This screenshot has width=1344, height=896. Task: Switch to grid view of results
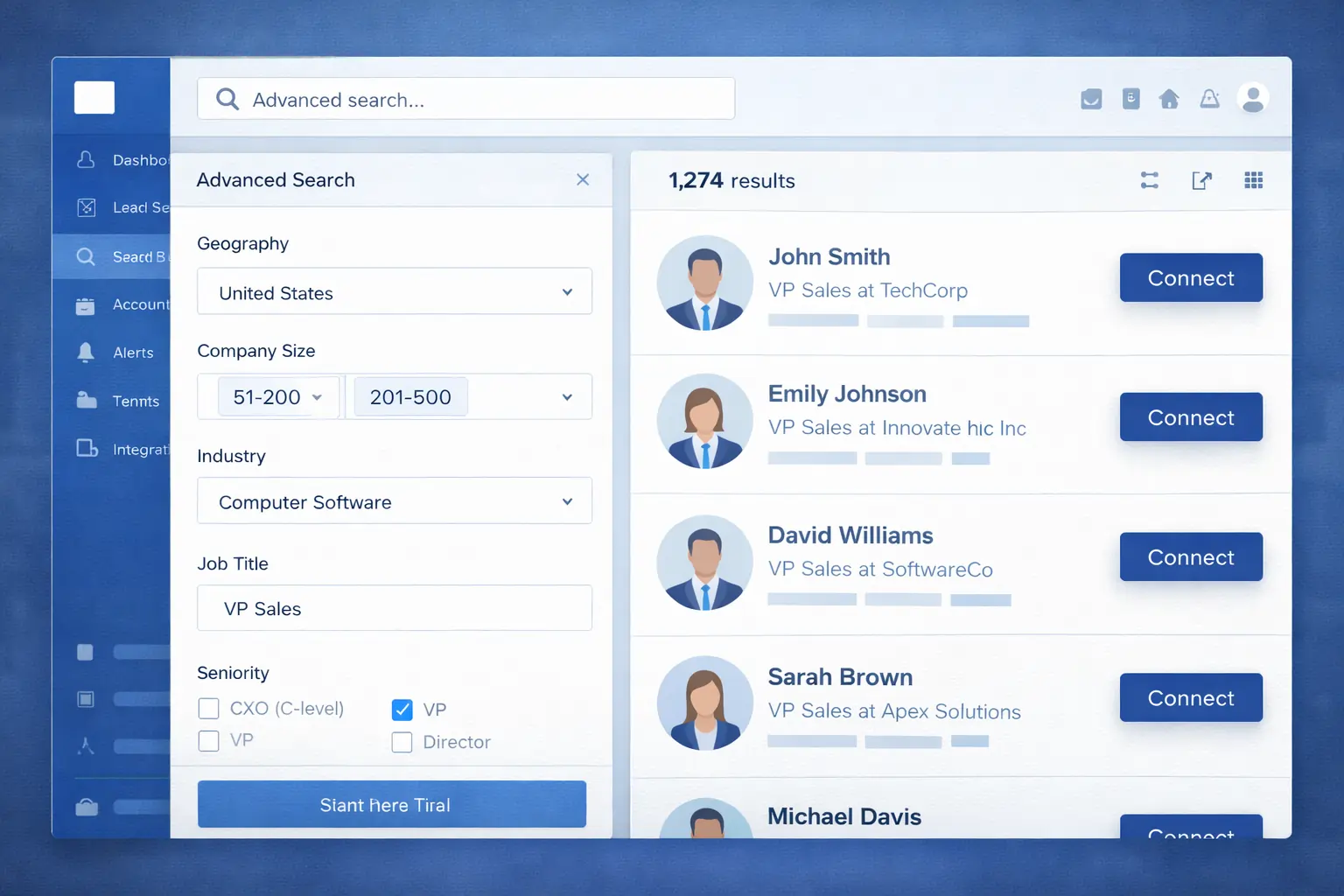click(1253, 180)
